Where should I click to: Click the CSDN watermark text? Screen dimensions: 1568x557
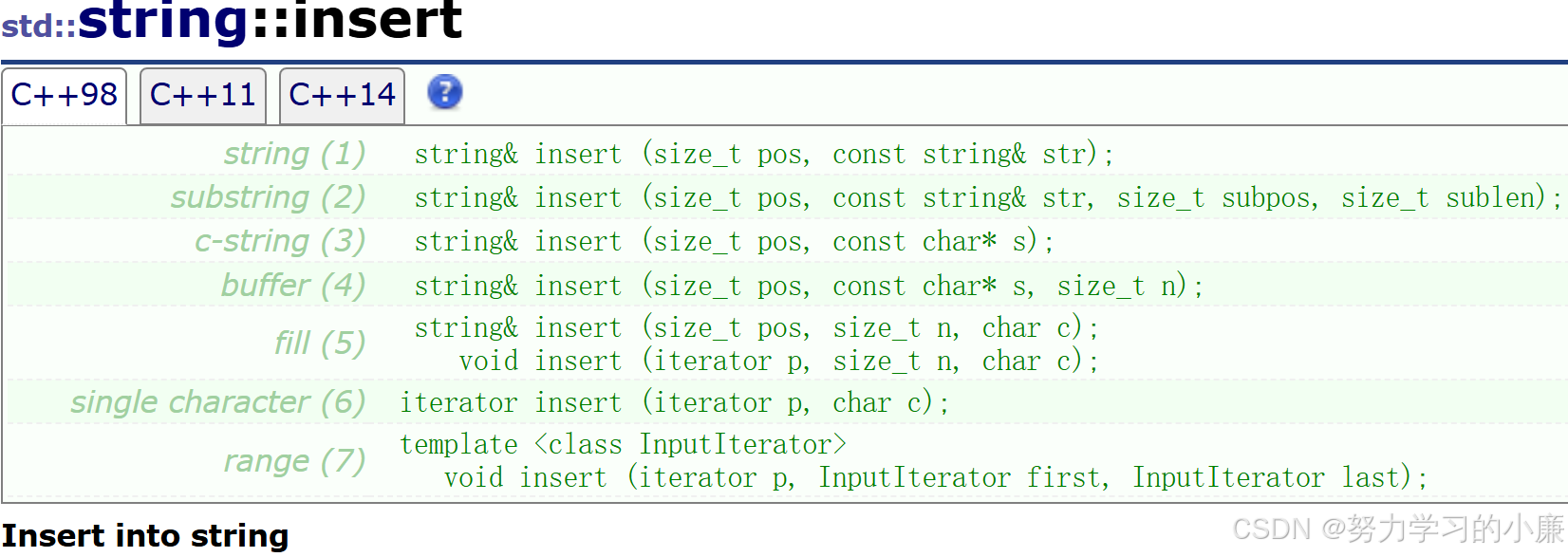coord(1398,529)
